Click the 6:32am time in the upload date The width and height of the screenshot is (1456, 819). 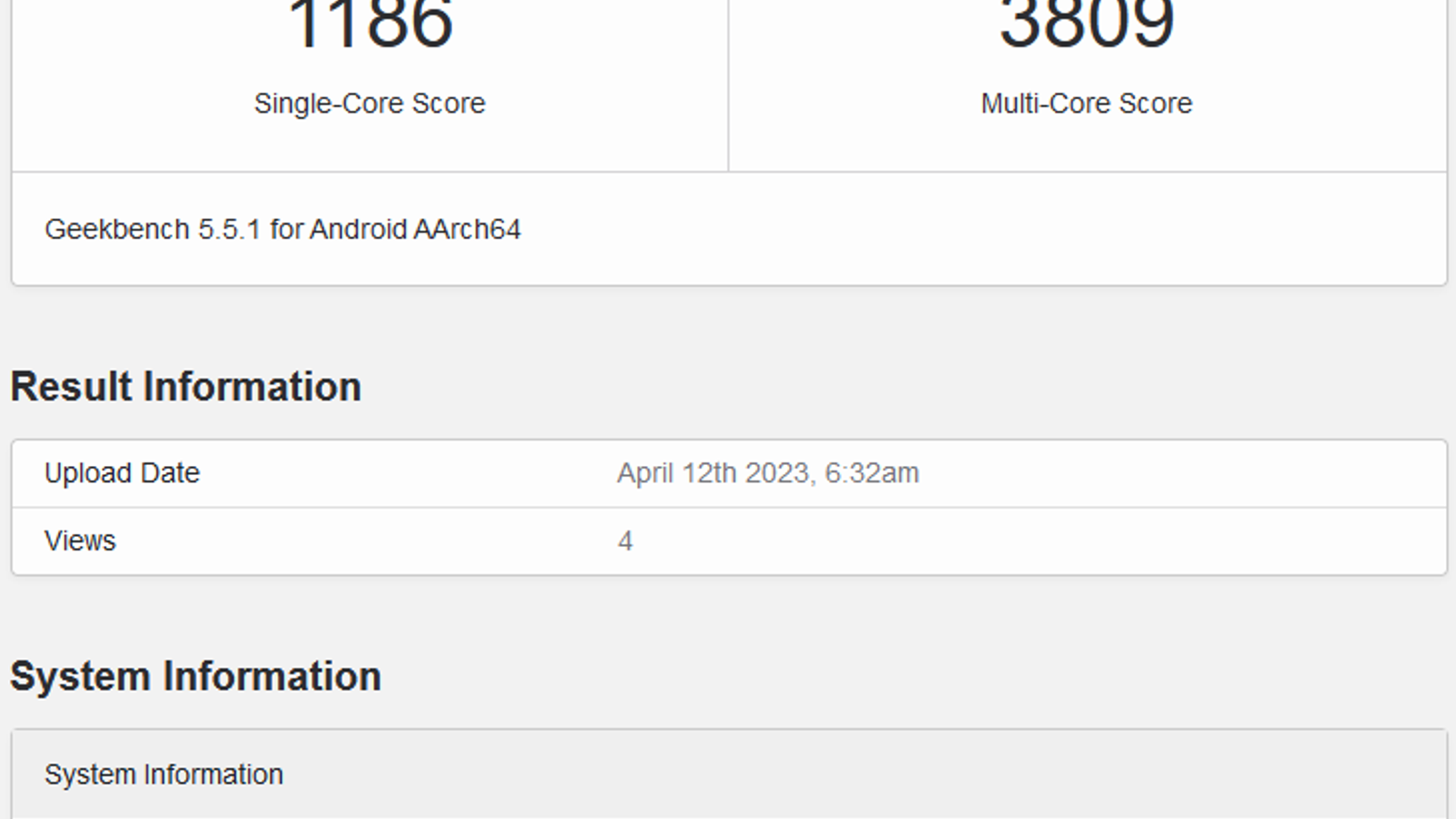pos(872,473)
